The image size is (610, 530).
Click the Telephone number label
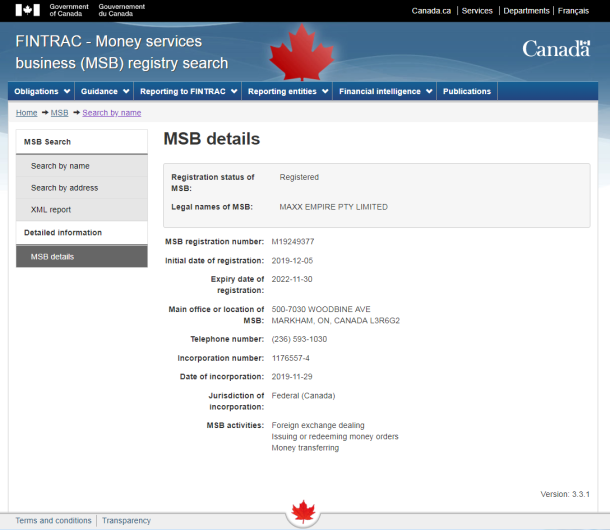pos(227,339)
